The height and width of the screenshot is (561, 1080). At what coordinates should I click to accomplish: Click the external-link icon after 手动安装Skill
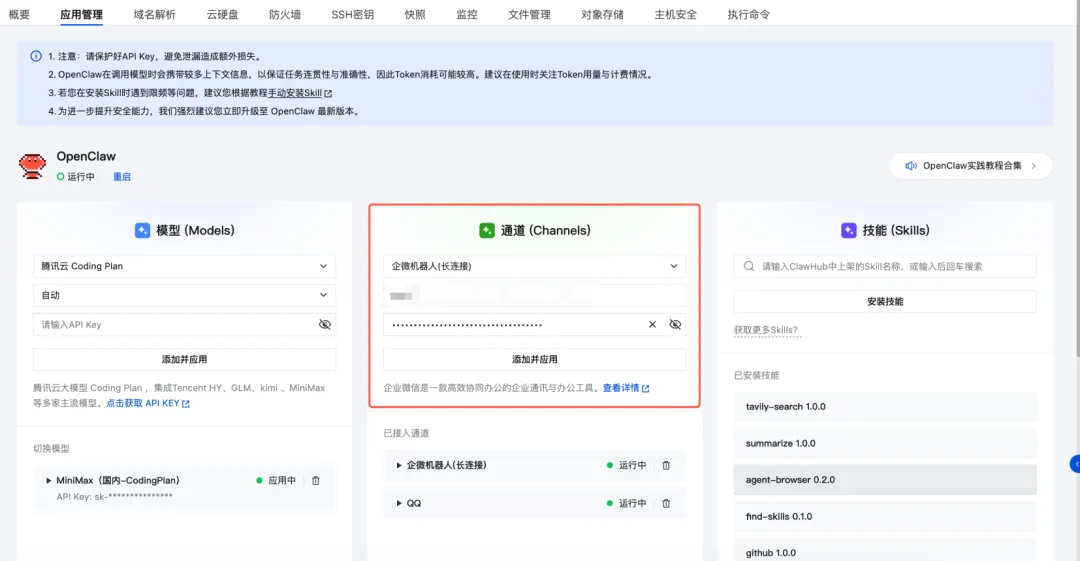tap(328, 93)
